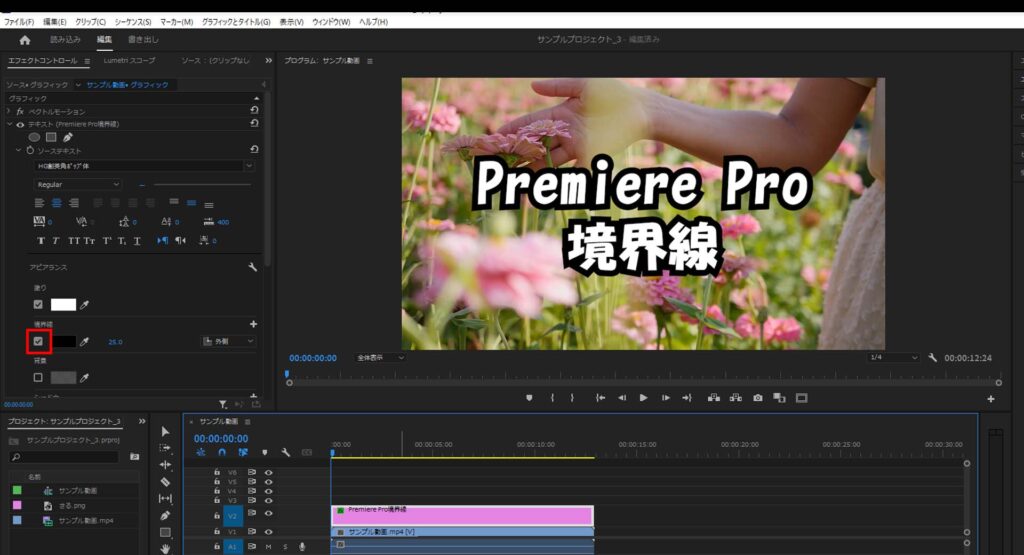
Task: Open the Edit menu
Action: pyautogui.click(x=55, y=22)
